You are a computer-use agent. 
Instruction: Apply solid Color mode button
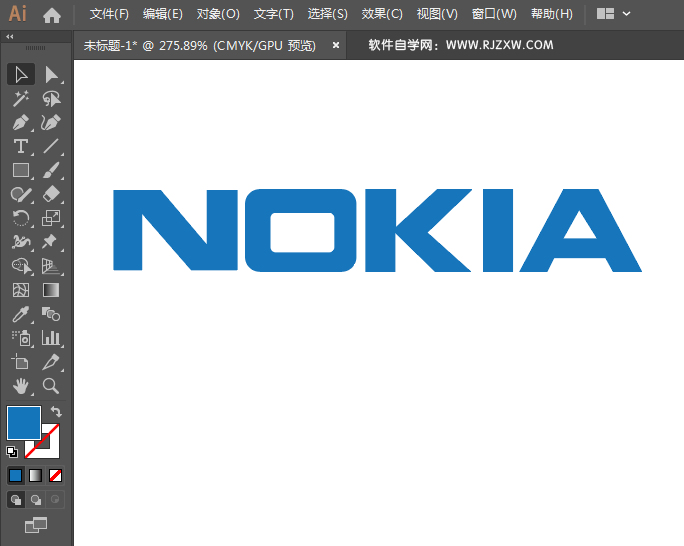click(x=16, y=475)
